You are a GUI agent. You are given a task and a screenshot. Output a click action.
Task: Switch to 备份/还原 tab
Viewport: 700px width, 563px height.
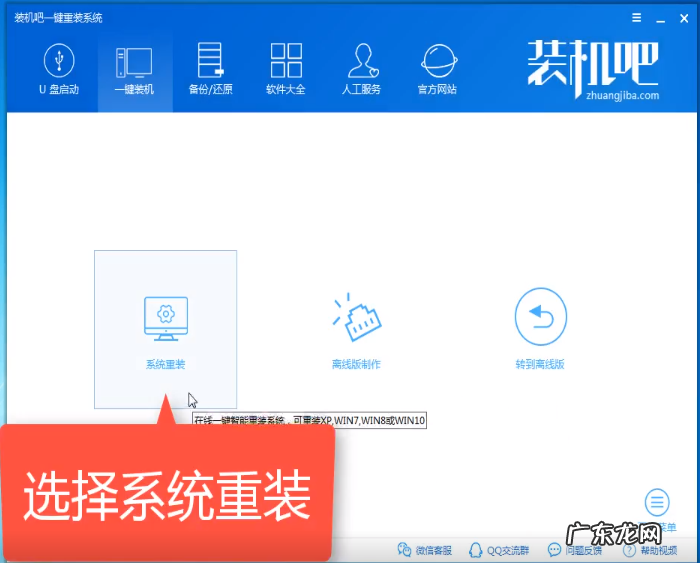click(210, 69)
